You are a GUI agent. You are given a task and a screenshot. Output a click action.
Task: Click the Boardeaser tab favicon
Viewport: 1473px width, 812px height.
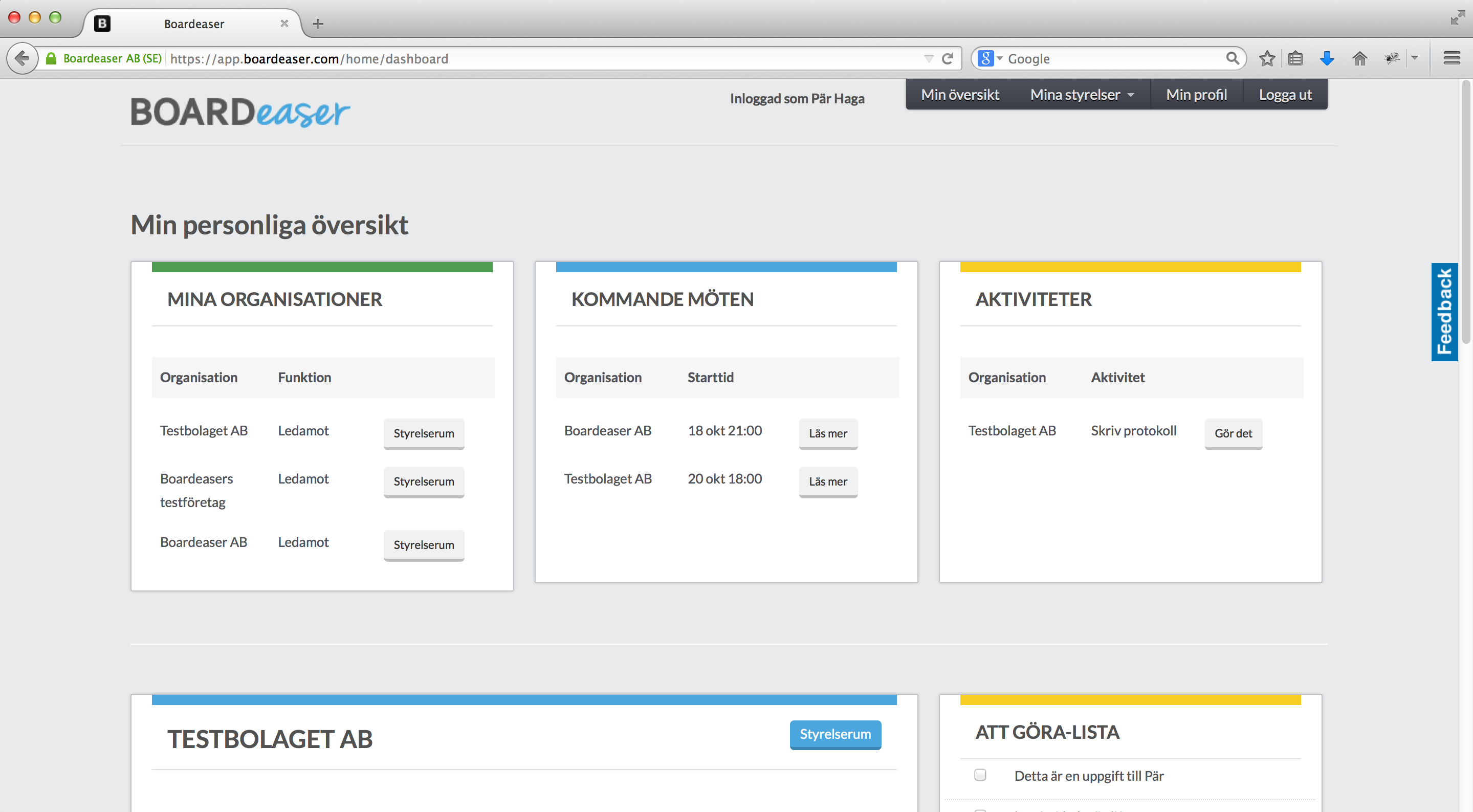tap(102, 24)
